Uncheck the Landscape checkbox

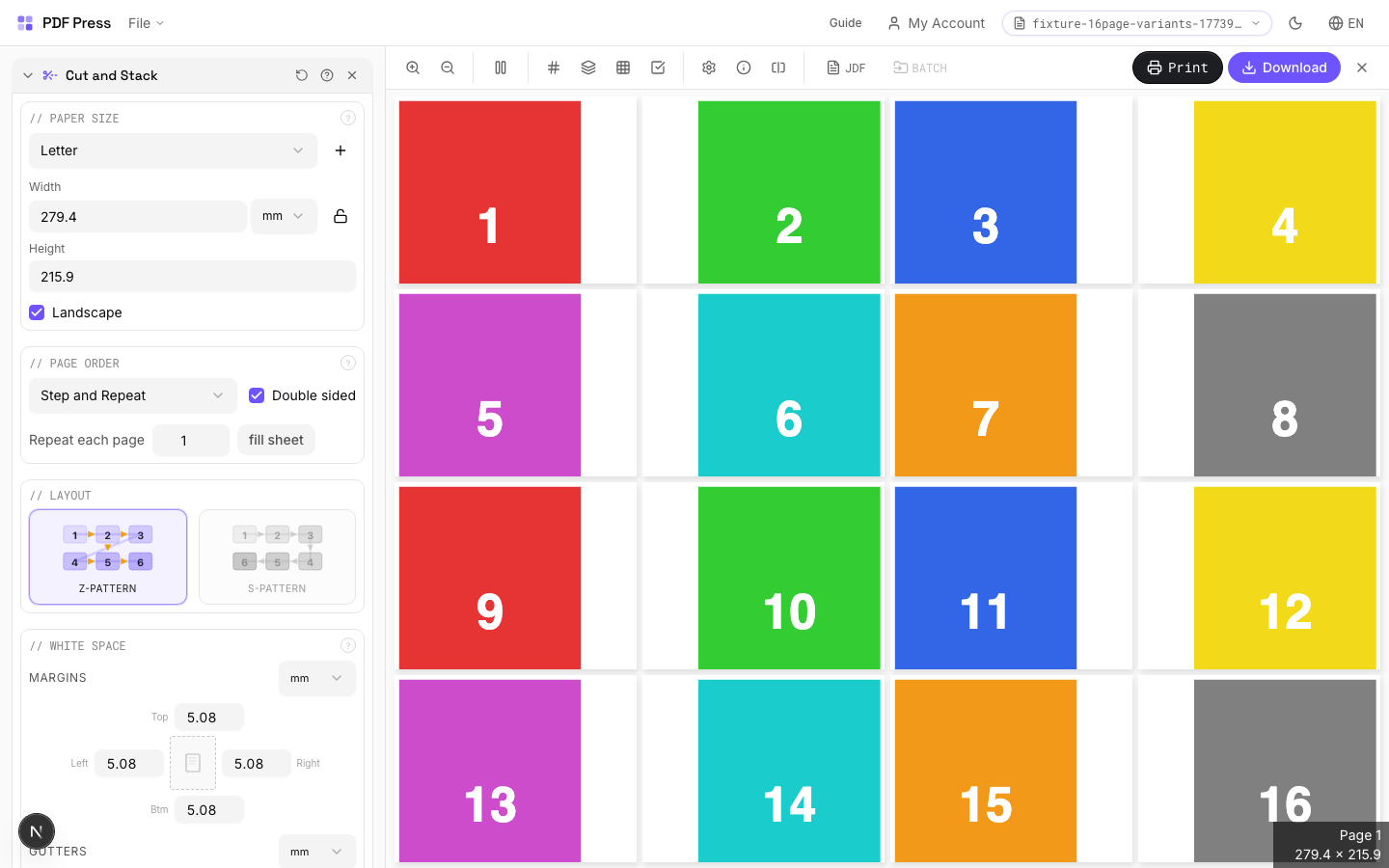[x=37, y=312]
